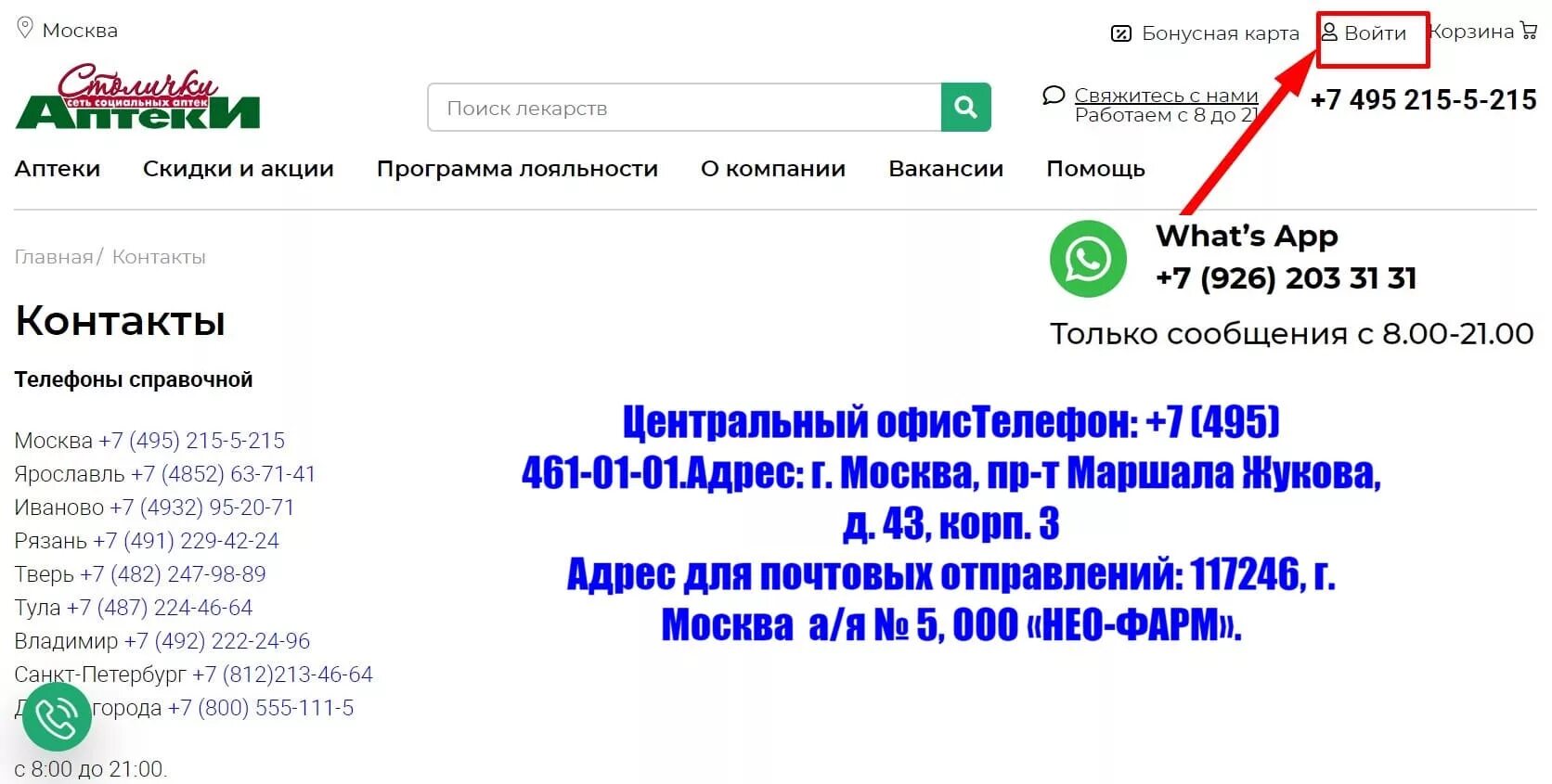Screen dimensions: 1552x784
Task: Focus the Поиск лекарств search field
Action: 685,108
